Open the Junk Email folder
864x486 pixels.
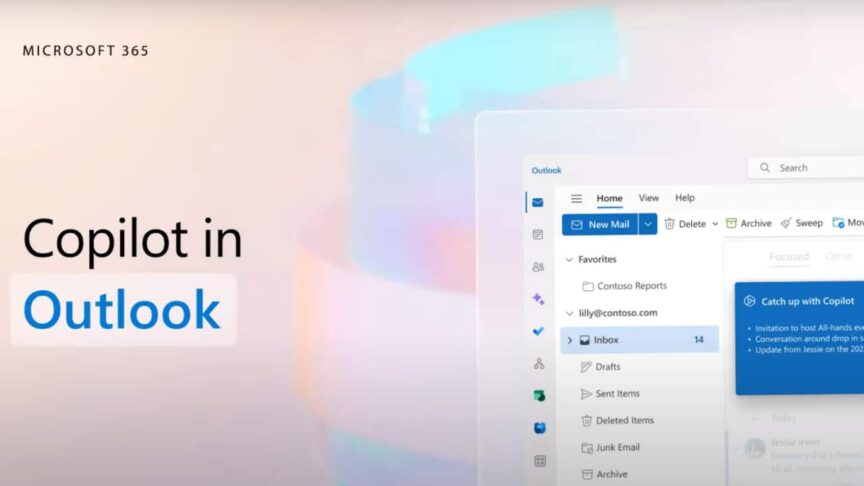611,447
